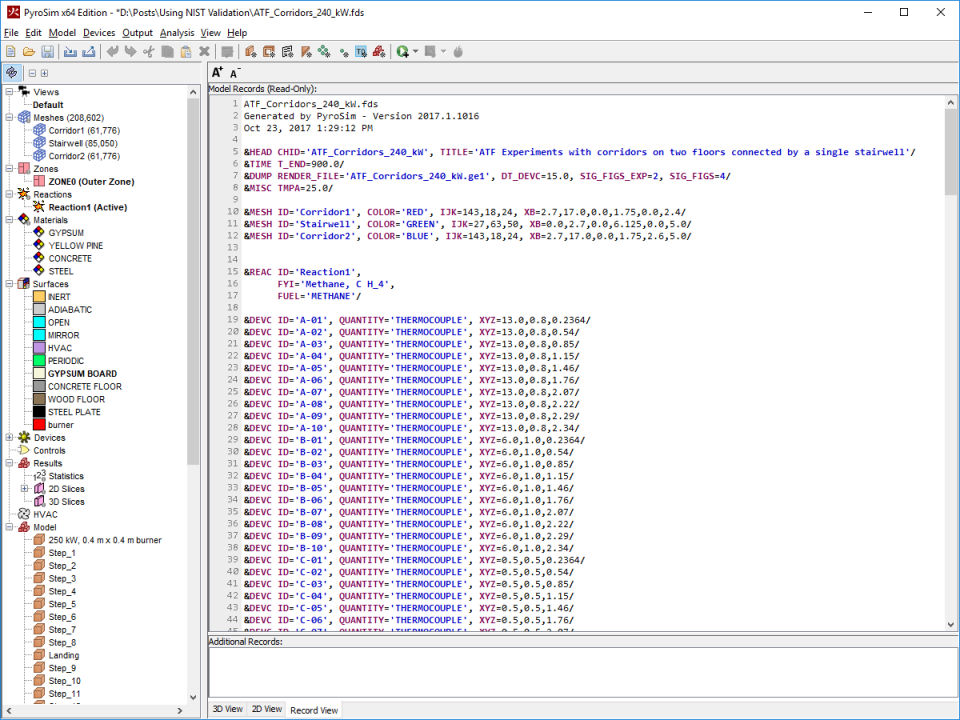960x720 pixels.
Task: Click the Additional Records input area
Action: (580, 670)
